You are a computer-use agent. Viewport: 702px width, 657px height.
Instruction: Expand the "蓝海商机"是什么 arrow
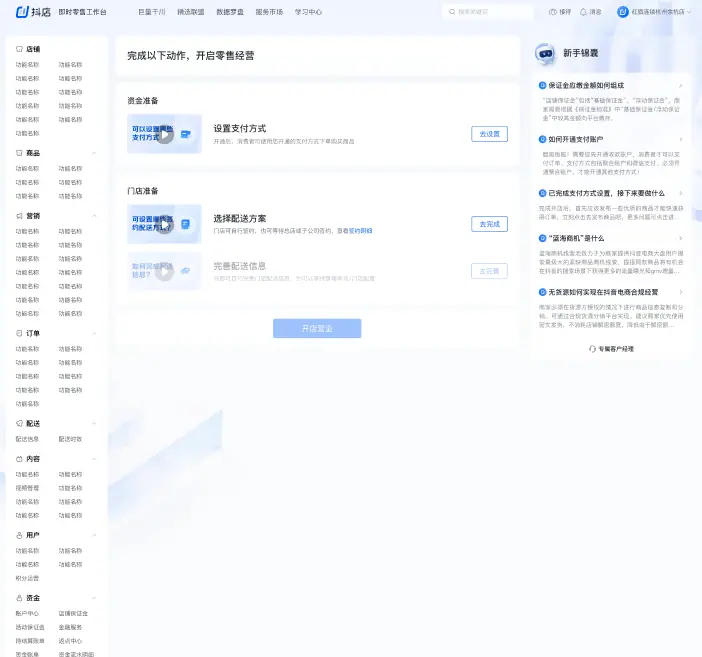coord(681,238)
